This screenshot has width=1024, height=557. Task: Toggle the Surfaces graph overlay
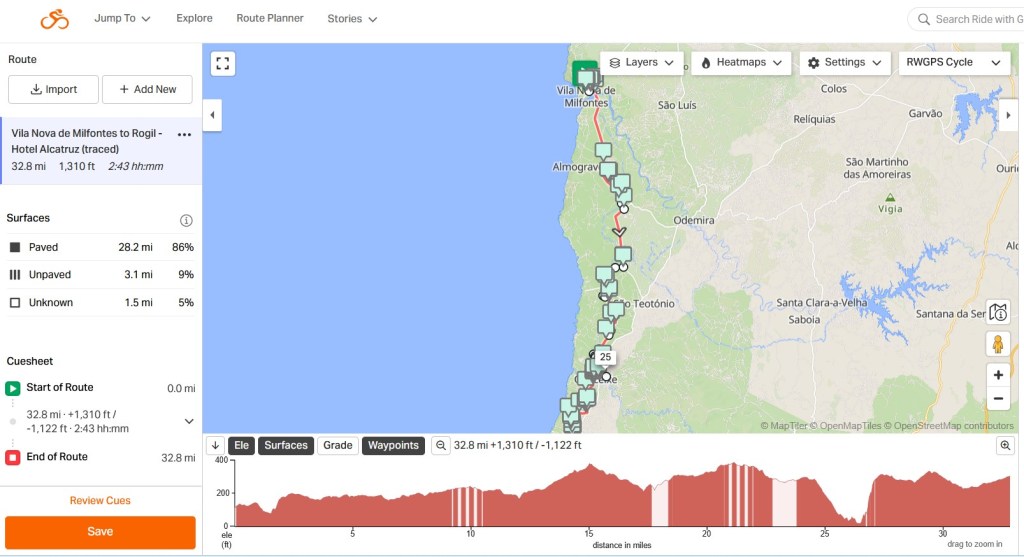tap(285, 445)
